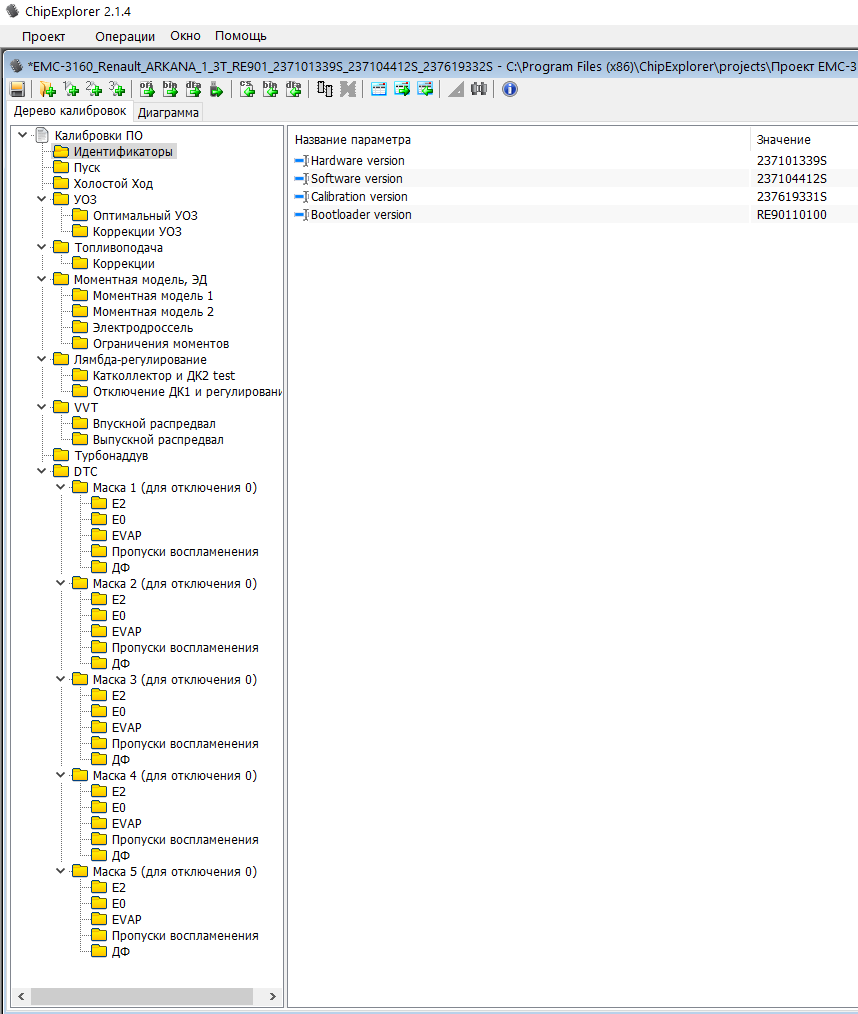Screen dimensions: 858x1014
Task: Click the add folder toolbar icon
Action: click(47, 89)
